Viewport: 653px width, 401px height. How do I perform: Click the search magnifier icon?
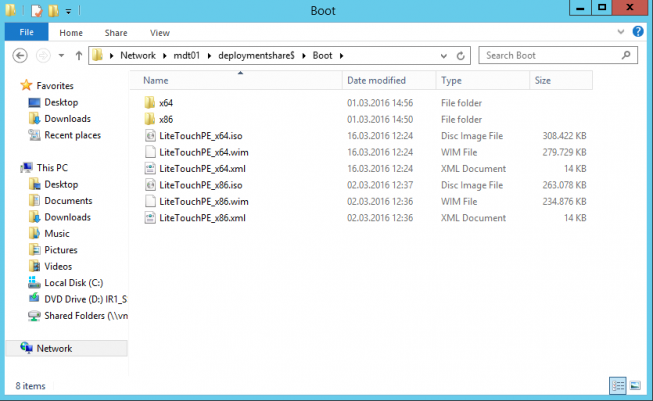pos(626,55)
